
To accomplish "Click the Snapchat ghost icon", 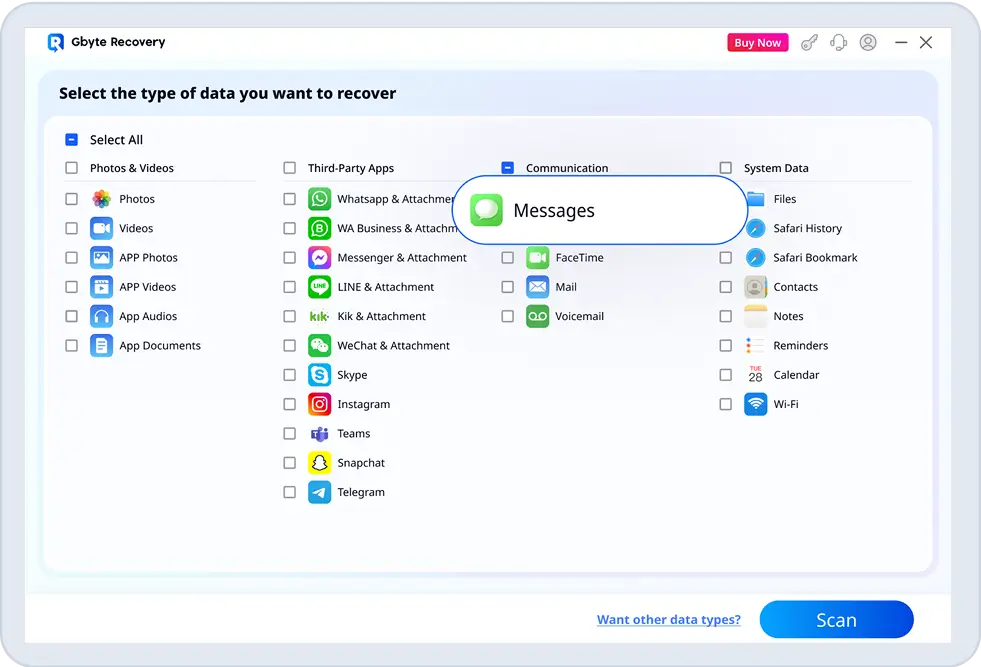I will tap(320, 463).
